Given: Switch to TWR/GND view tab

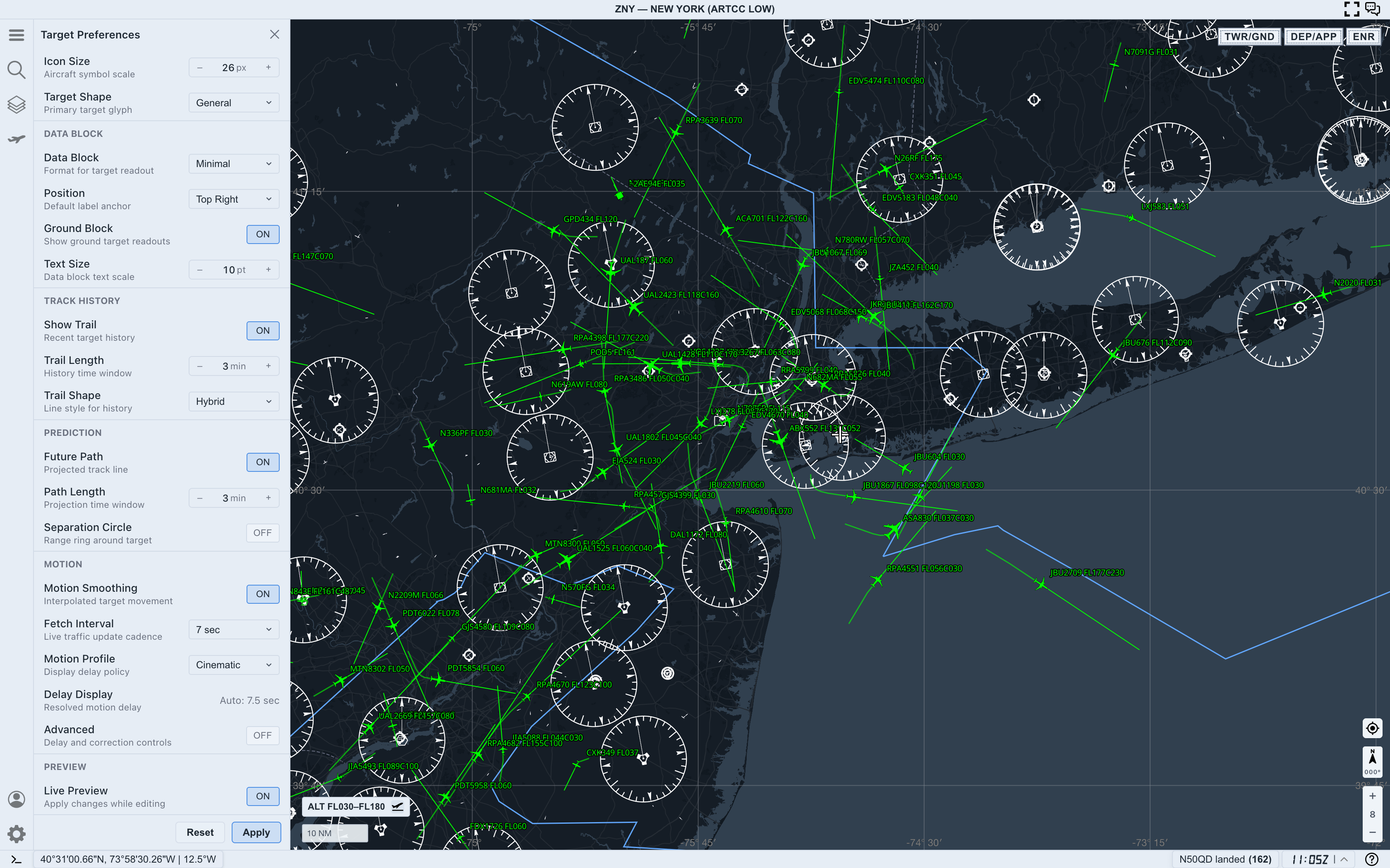Looking at the screenshot, I should point(1249,37).
